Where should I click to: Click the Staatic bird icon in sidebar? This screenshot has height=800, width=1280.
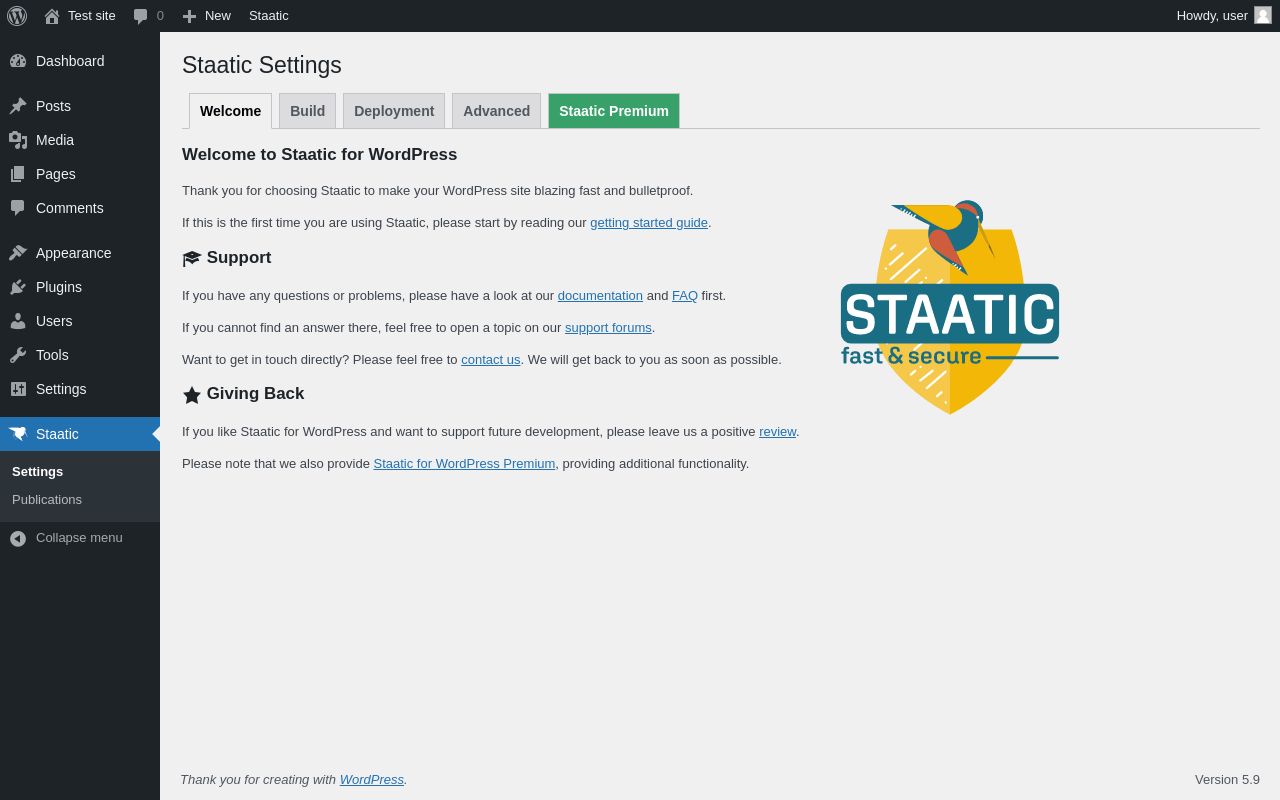pyautogui.click(x=18, y=434)
